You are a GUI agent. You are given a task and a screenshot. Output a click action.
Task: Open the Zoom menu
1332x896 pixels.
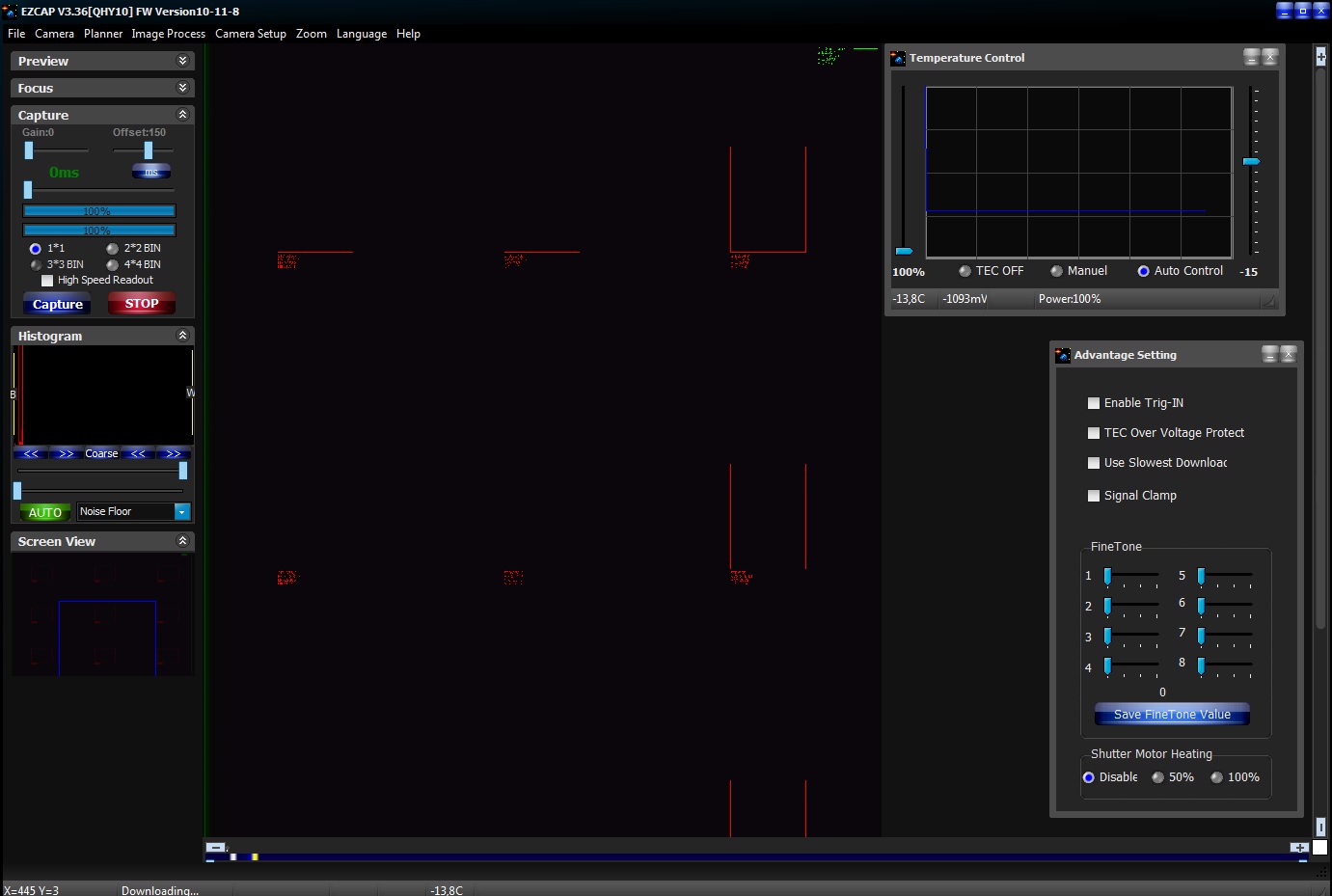coord(311,34)
